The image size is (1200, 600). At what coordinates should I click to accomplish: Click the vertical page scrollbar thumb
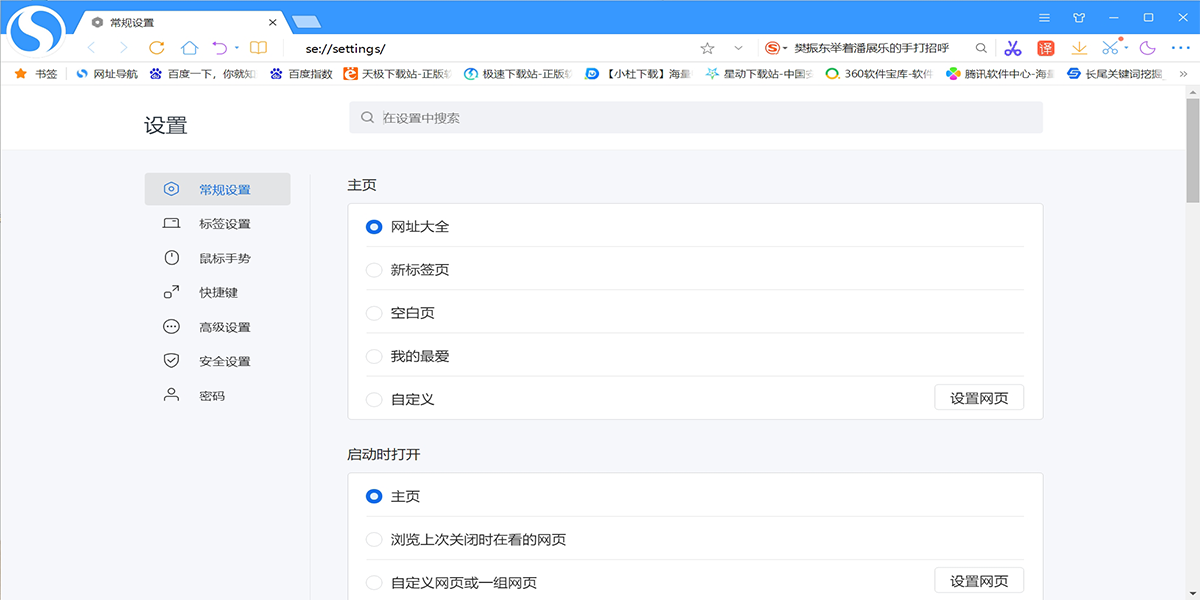click(1192, 150)
